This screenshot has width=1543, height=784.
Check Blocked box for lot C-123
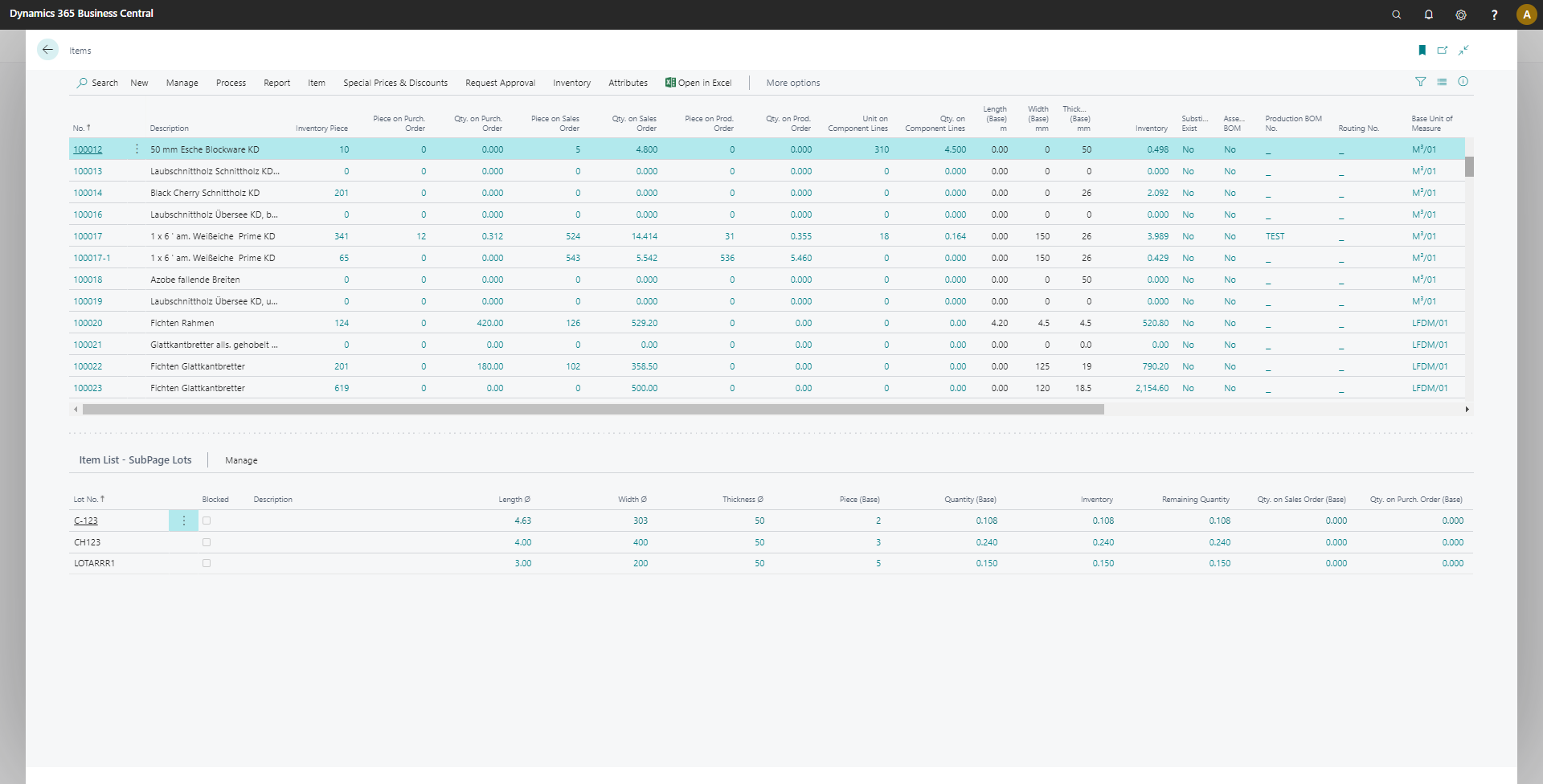pyautogui.click(x=207, y=521)
